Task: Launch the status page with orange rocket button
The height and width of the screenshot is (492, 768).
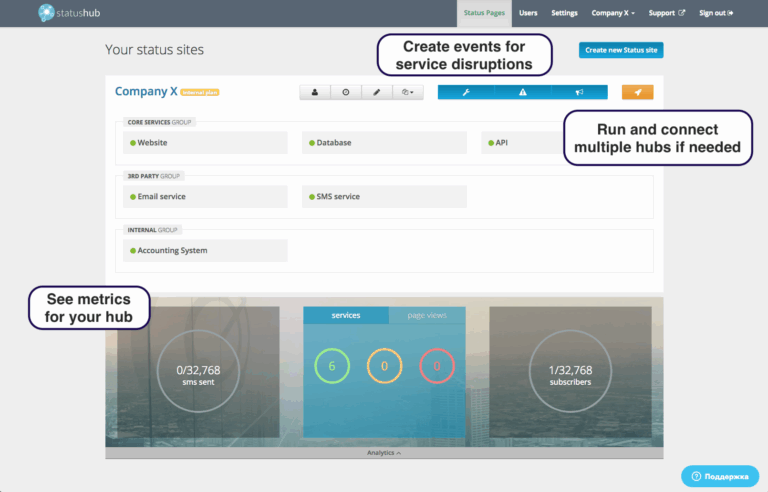Action: click(637, 92)
